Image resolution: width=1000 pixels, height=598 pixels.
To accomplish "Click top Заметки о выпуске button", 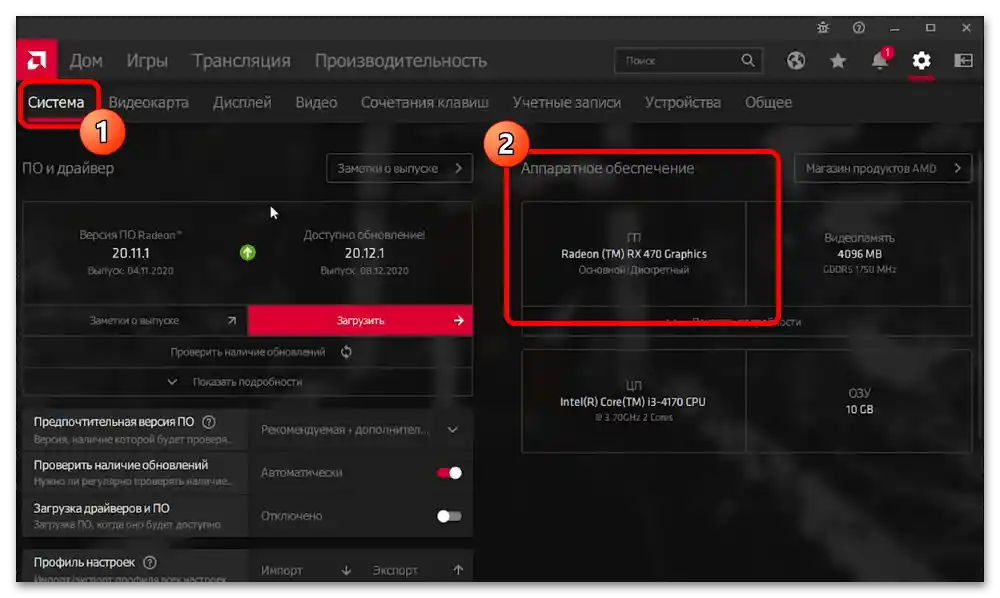I will pyautogui.click(x=399, y=168).
